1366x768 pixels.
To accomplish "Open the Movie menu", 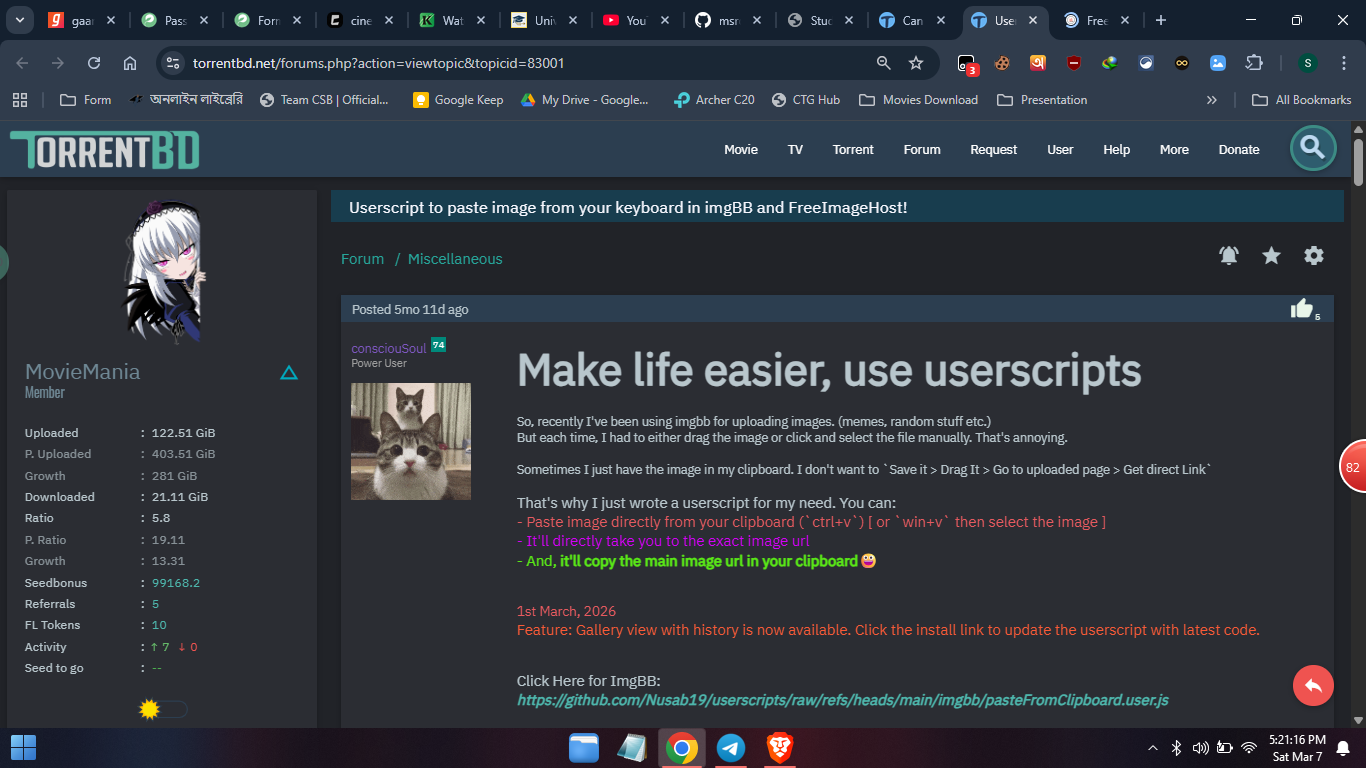I will 741,150.
